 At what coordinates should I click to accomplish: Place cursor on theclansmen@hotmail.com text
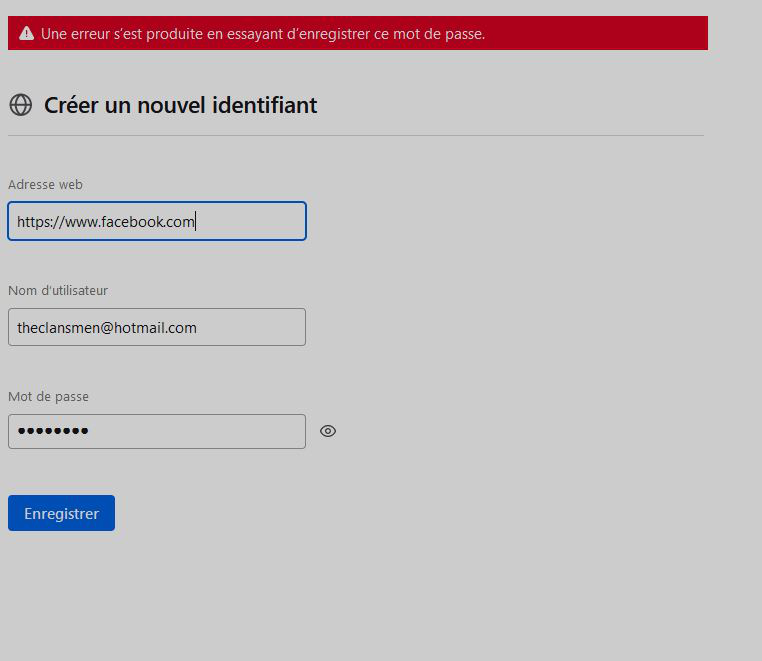click(107, 328)
